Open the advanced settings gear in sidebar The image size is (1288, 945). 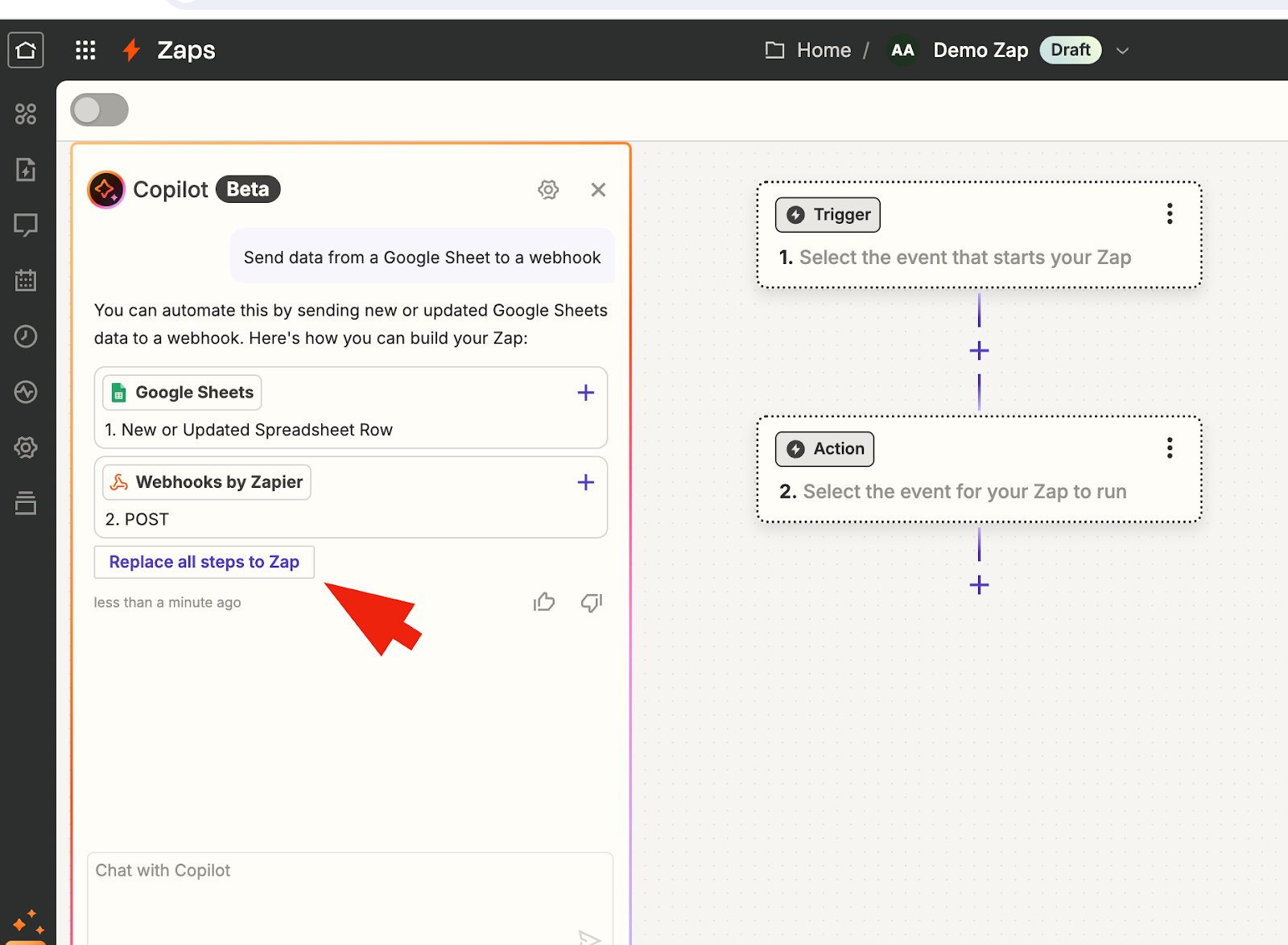[26, 448]
